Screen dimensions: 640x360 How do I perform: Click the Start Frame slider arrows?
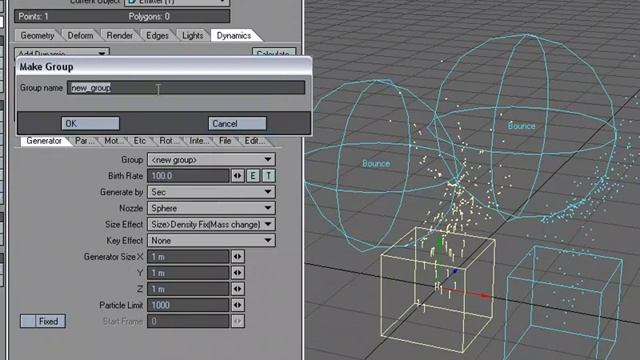tap(238, 321)
